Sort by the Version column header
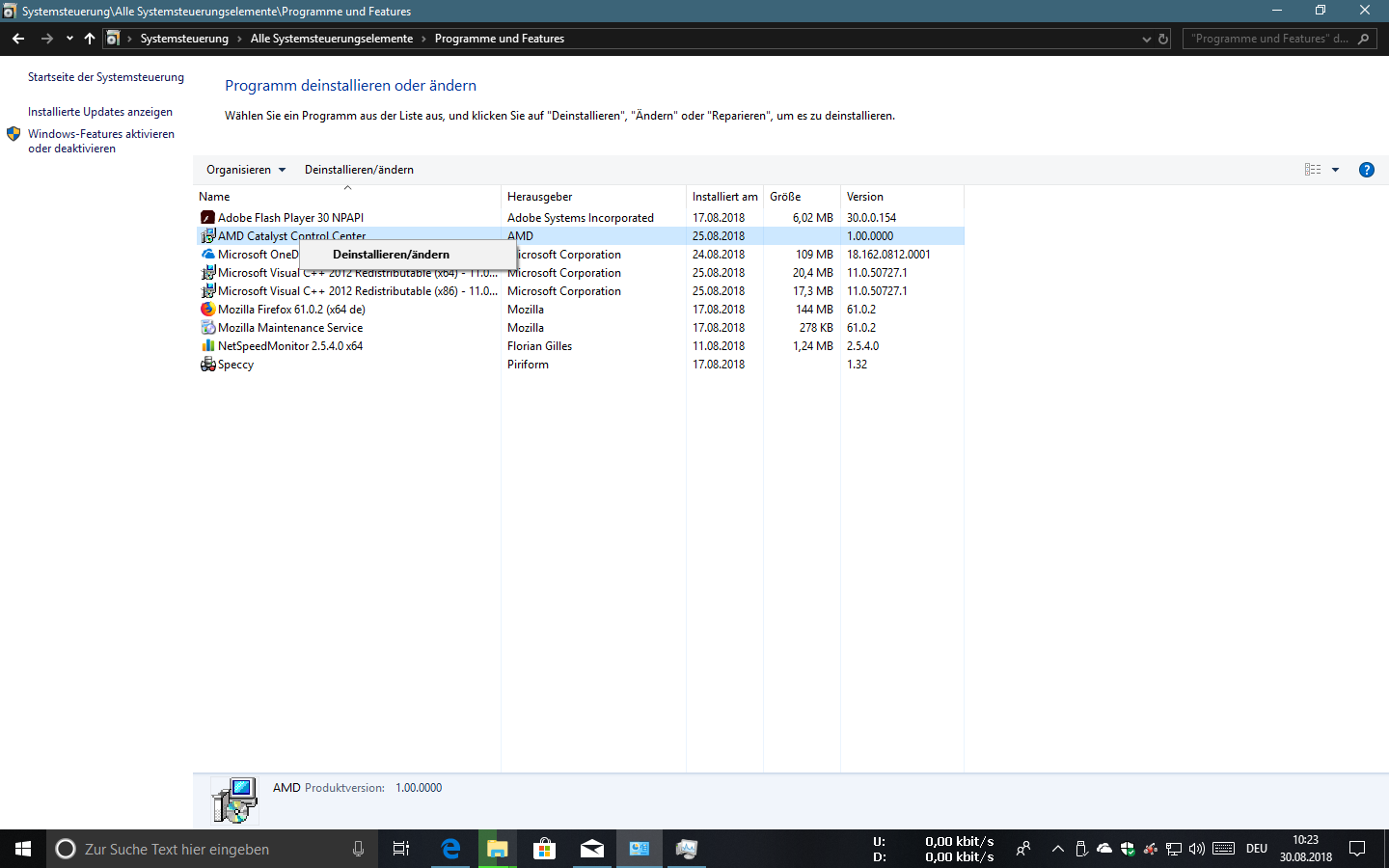The image size is (1389, 868). click(x=902, y=197)
